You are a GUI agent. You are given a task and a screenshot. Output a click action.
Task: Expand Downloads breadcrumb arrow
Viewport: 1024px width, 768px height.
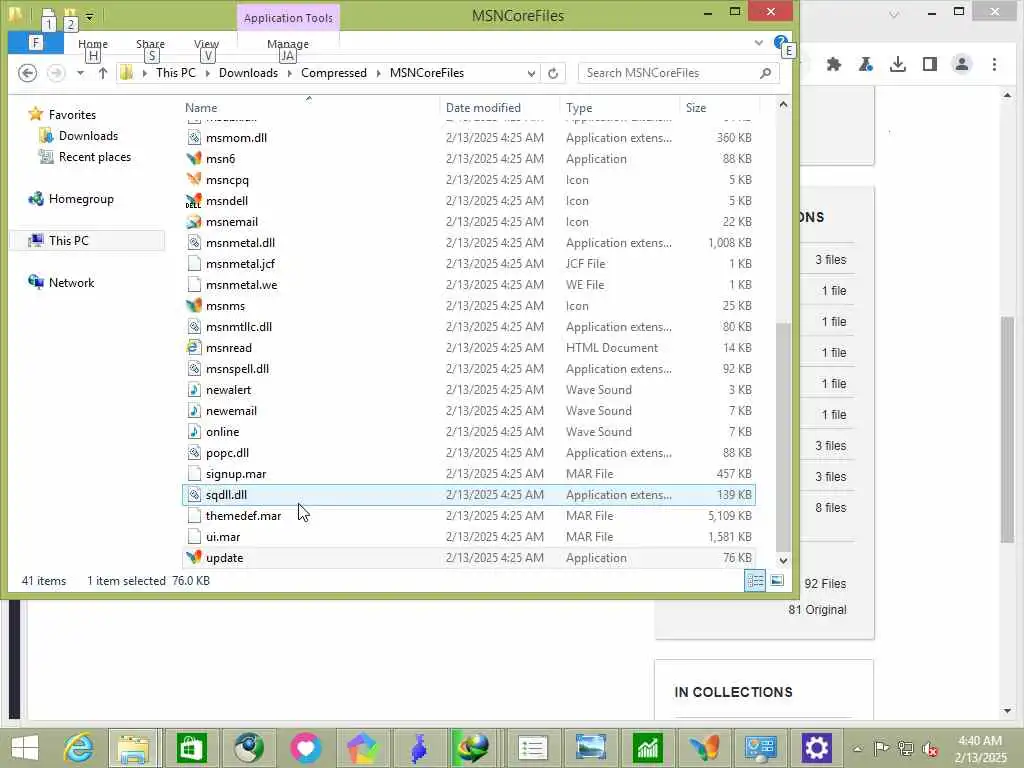pos(289,73)
